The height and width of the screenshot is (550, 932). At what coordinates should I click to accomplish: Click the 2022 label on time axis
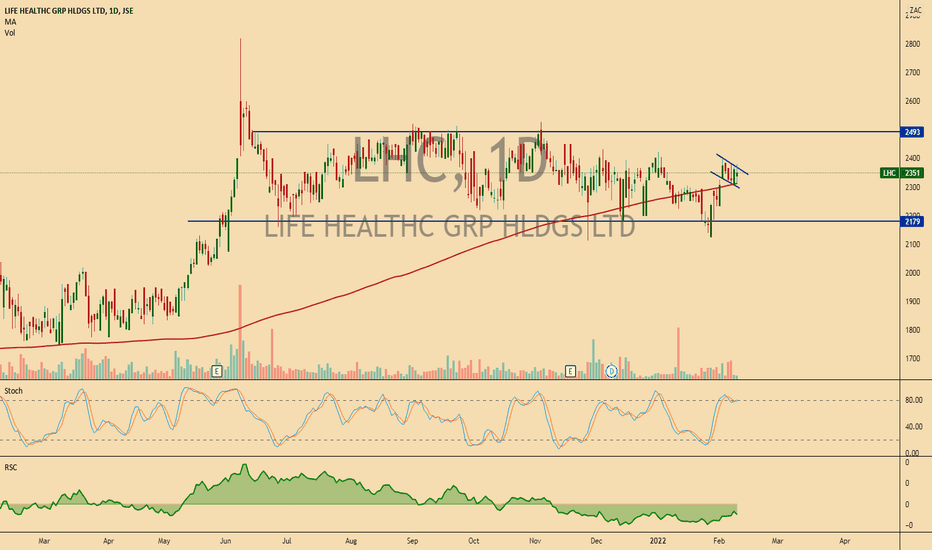pos(658,541)
